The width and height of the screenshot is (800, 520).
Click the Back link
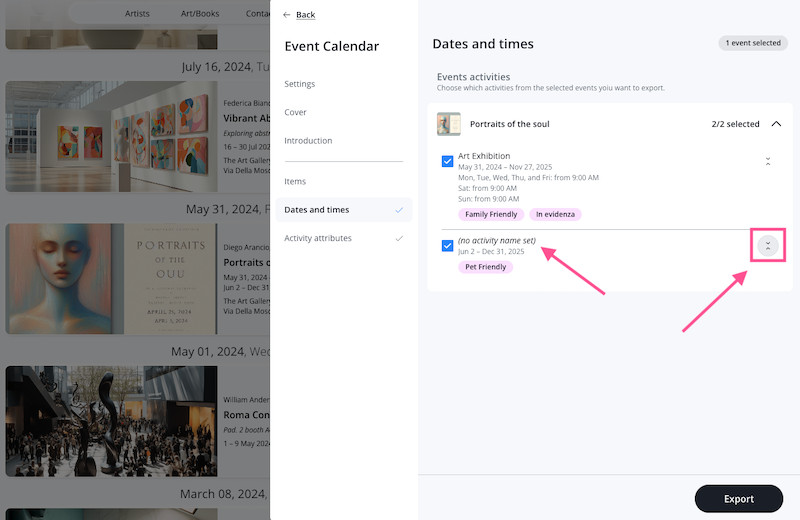point(305,15)
